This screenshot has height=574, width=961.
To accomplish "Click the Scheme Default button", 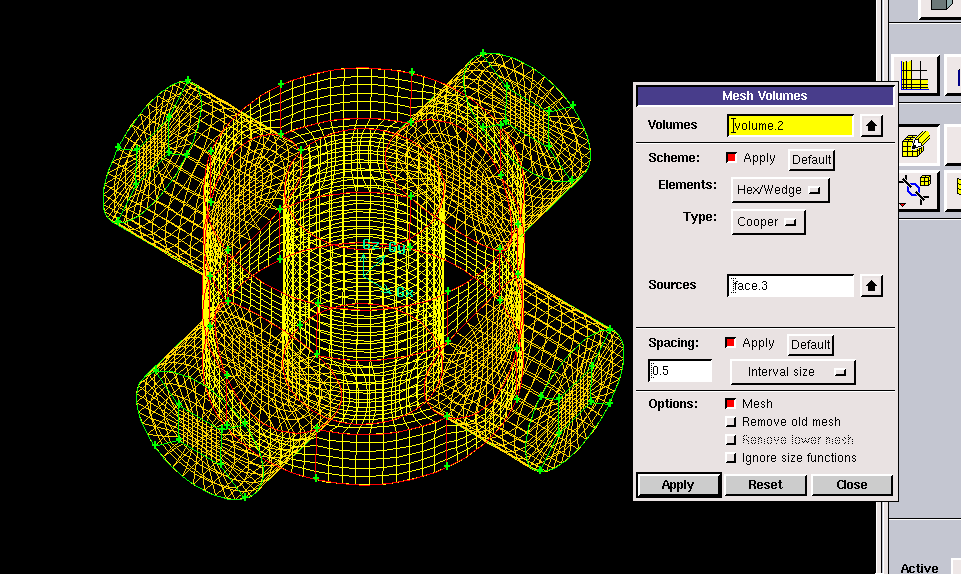I will (x=811, y=159).
